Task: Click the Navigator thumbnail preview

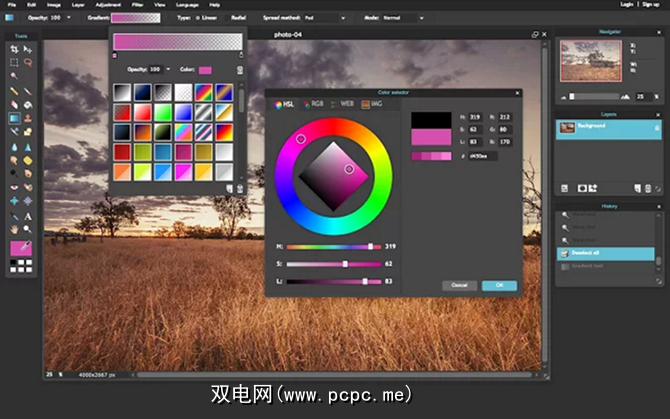Action: pyautogui.click(x=591, y=61)
